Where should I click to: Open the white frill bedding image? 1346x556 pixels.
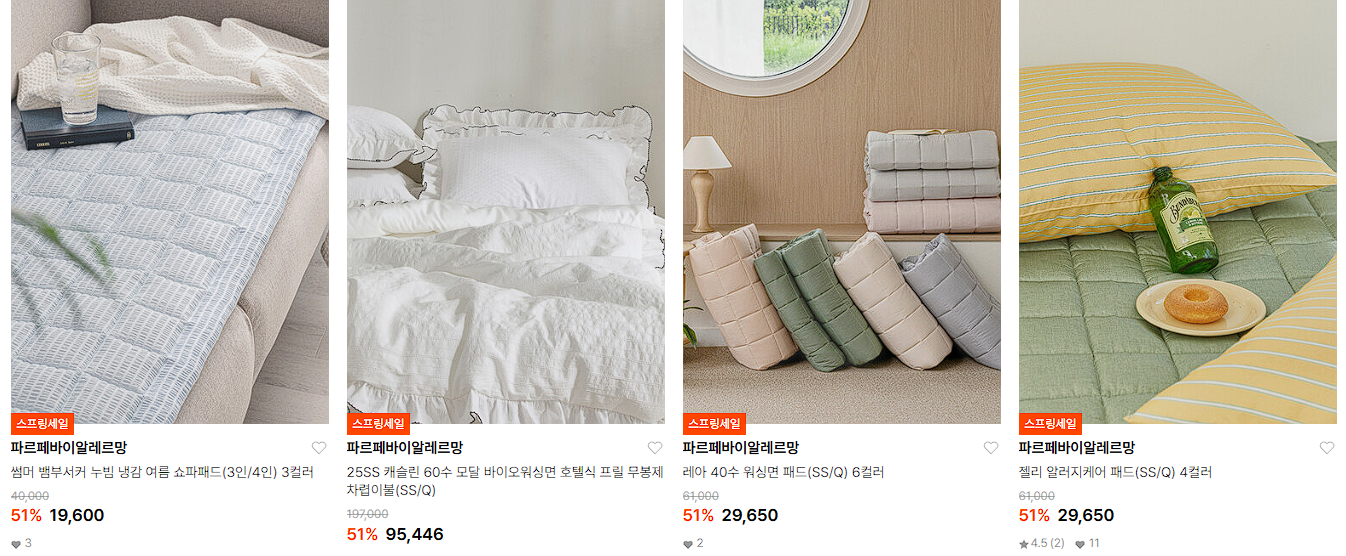506,212
